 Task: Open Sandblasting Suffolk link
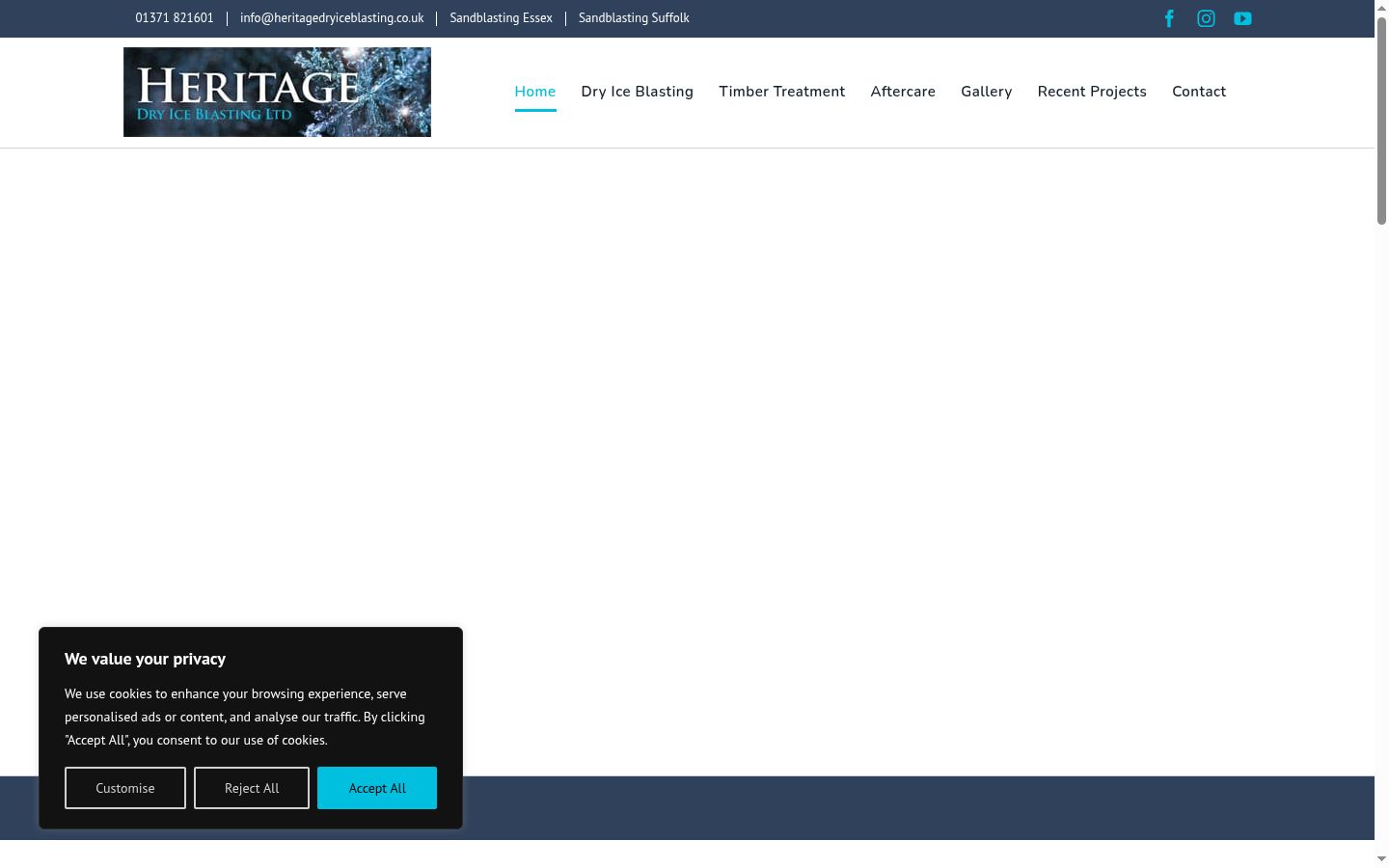(x=634, y=18)
